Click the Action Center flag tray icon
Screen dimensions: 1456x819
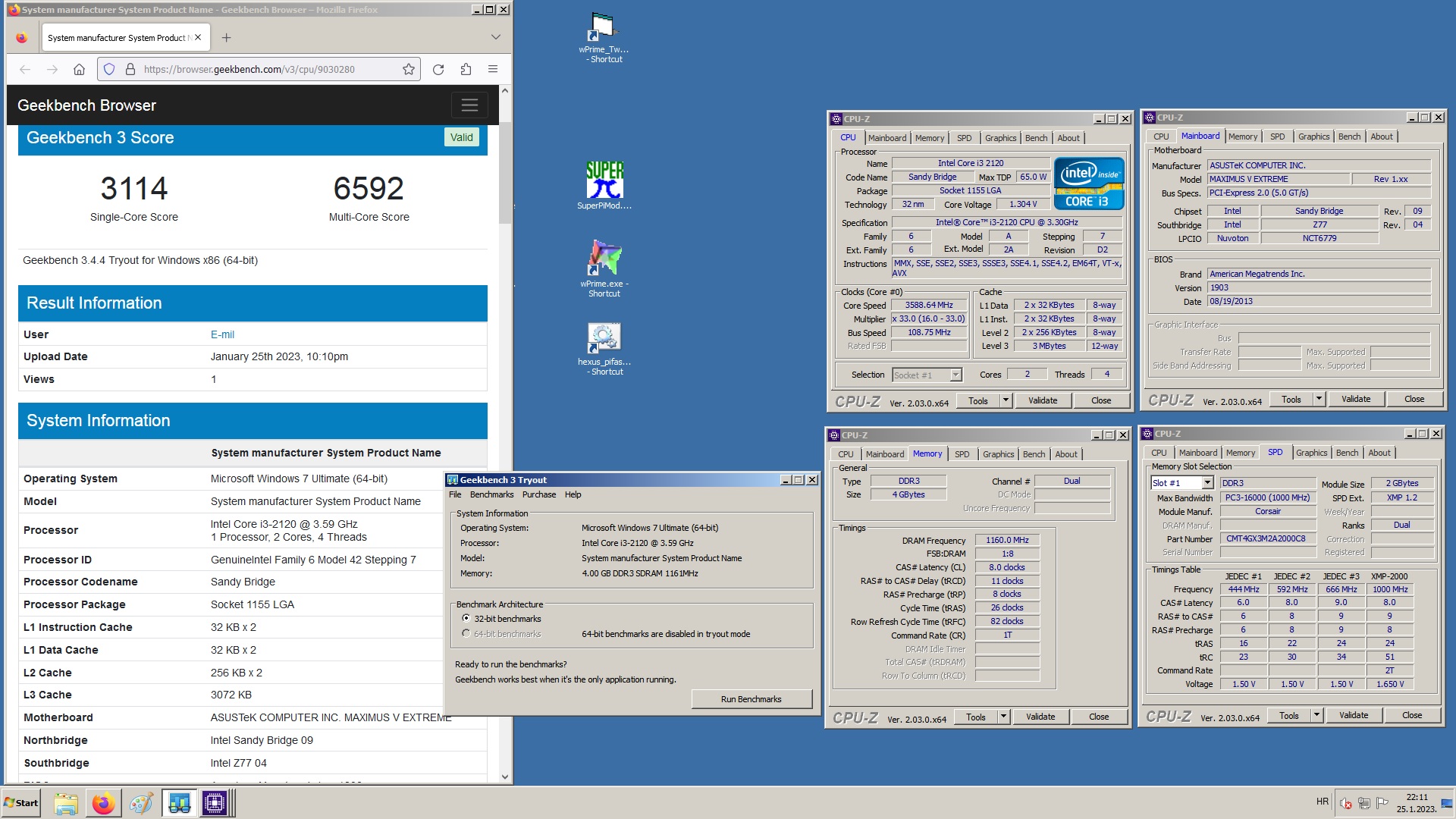click(x=1382, y=803)
